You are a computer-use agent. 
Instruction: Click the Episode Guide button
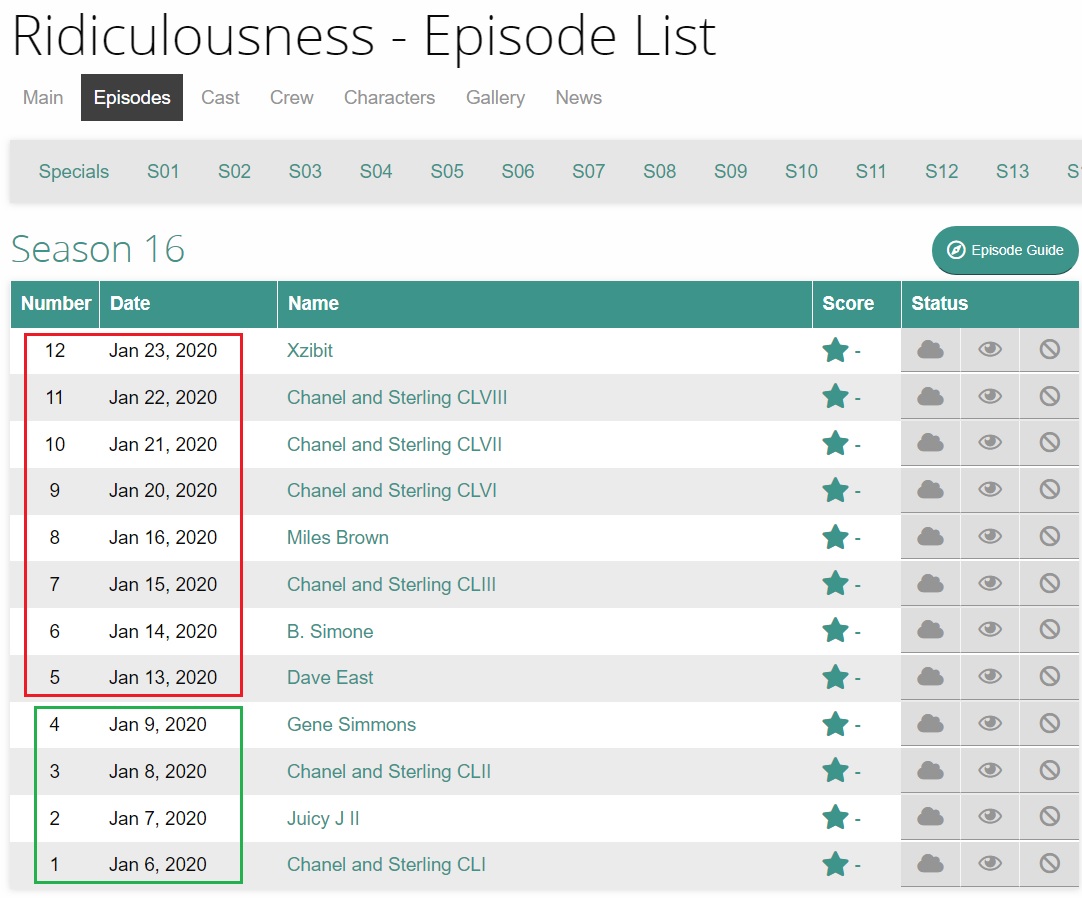point(1005,250)
